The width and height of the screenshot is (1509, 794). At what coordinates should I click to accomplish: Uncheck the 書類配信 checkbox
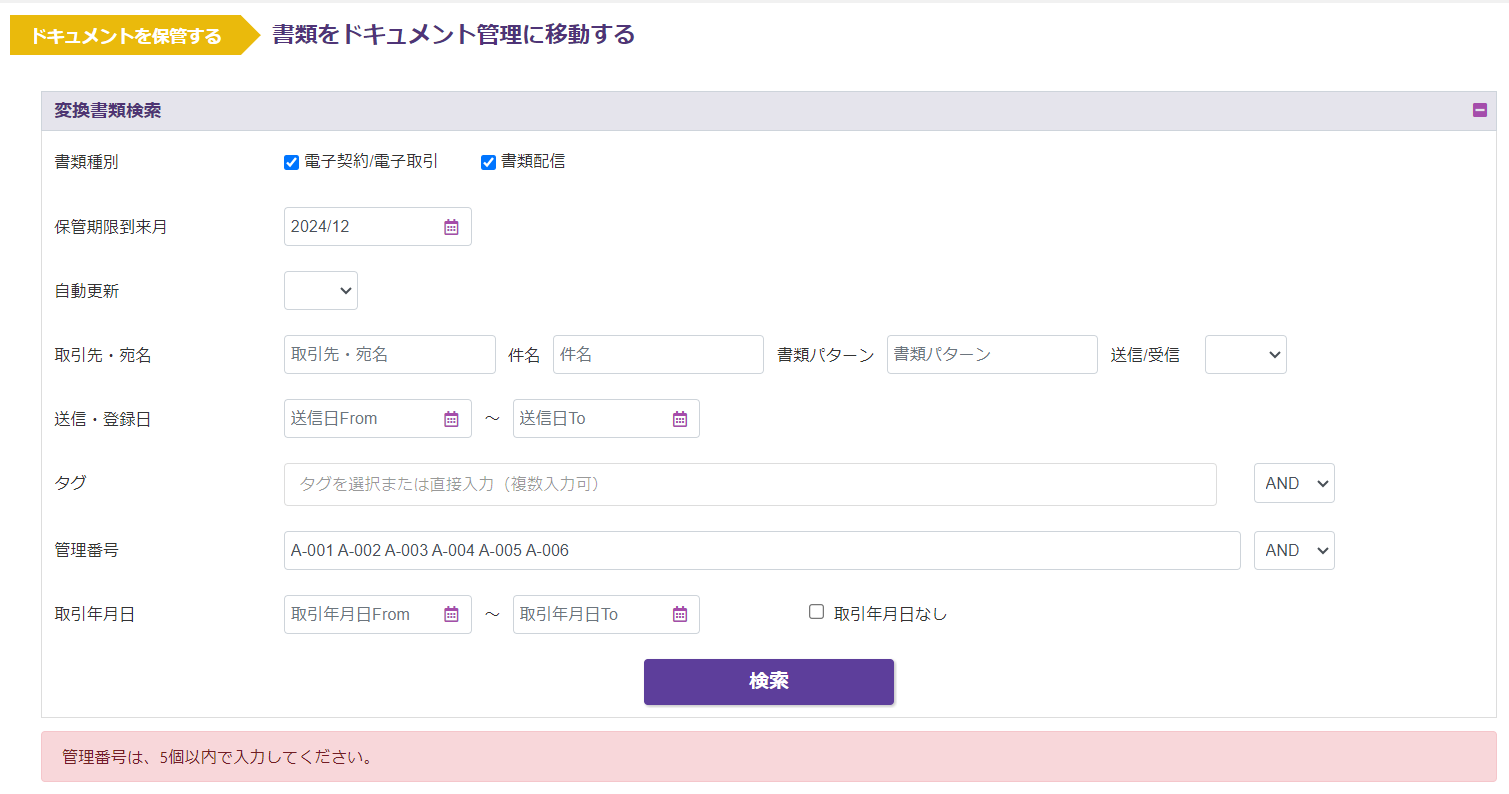489,162
